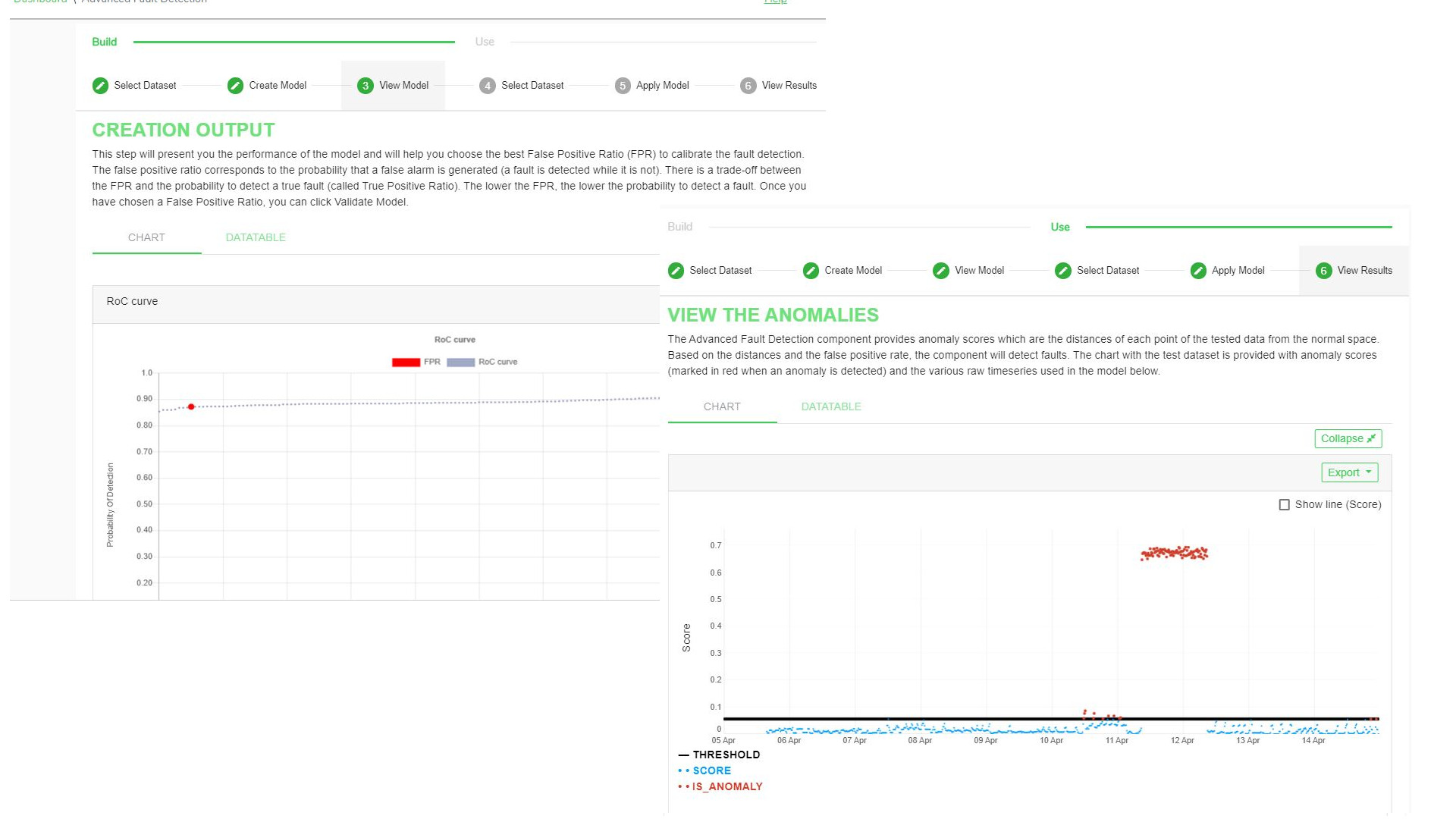
Task: Click the View Model icon in Use section
Action: [x=940, y=270]
